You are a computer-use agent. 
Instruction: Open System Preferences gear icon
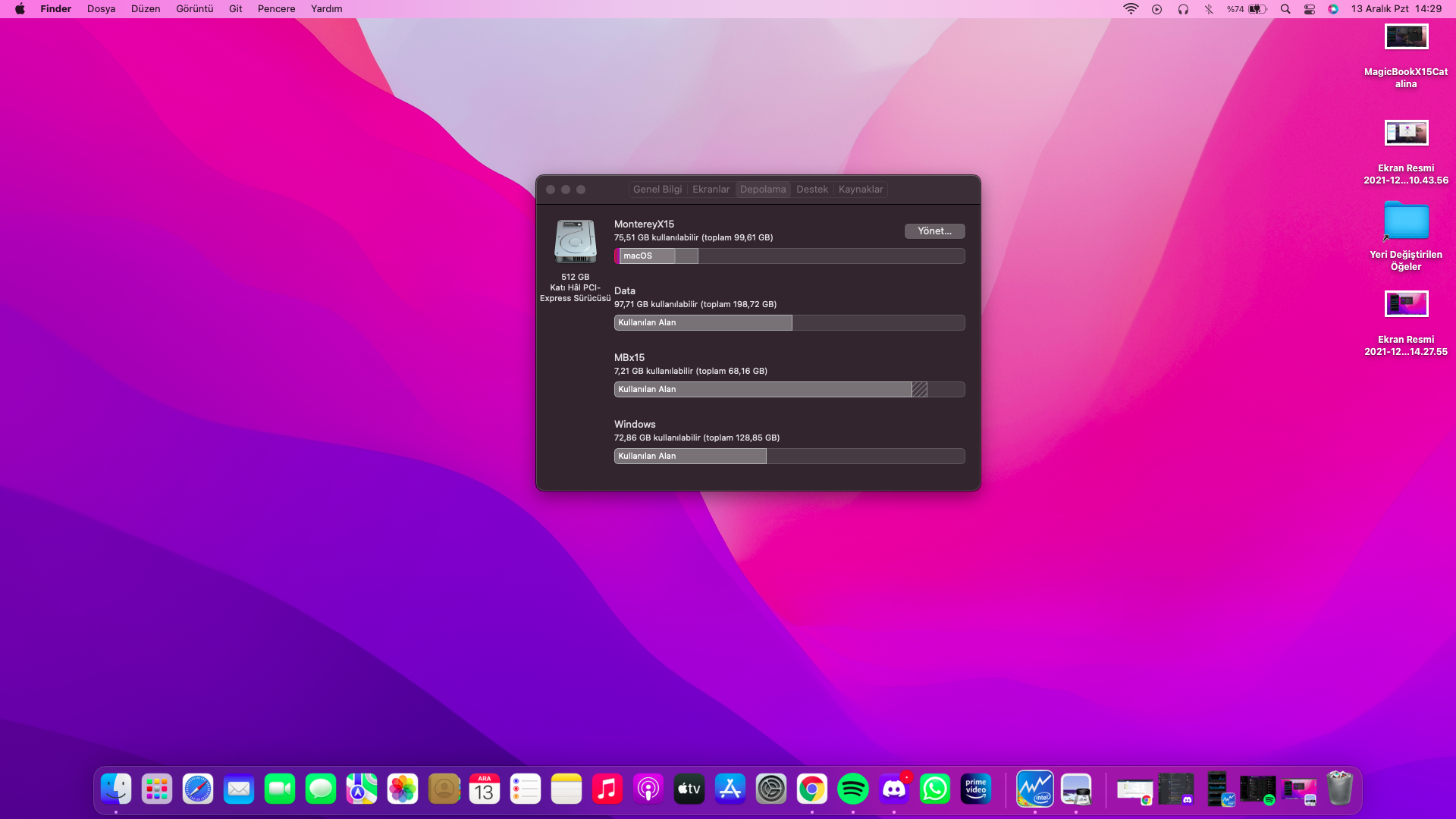click(770, 789)
